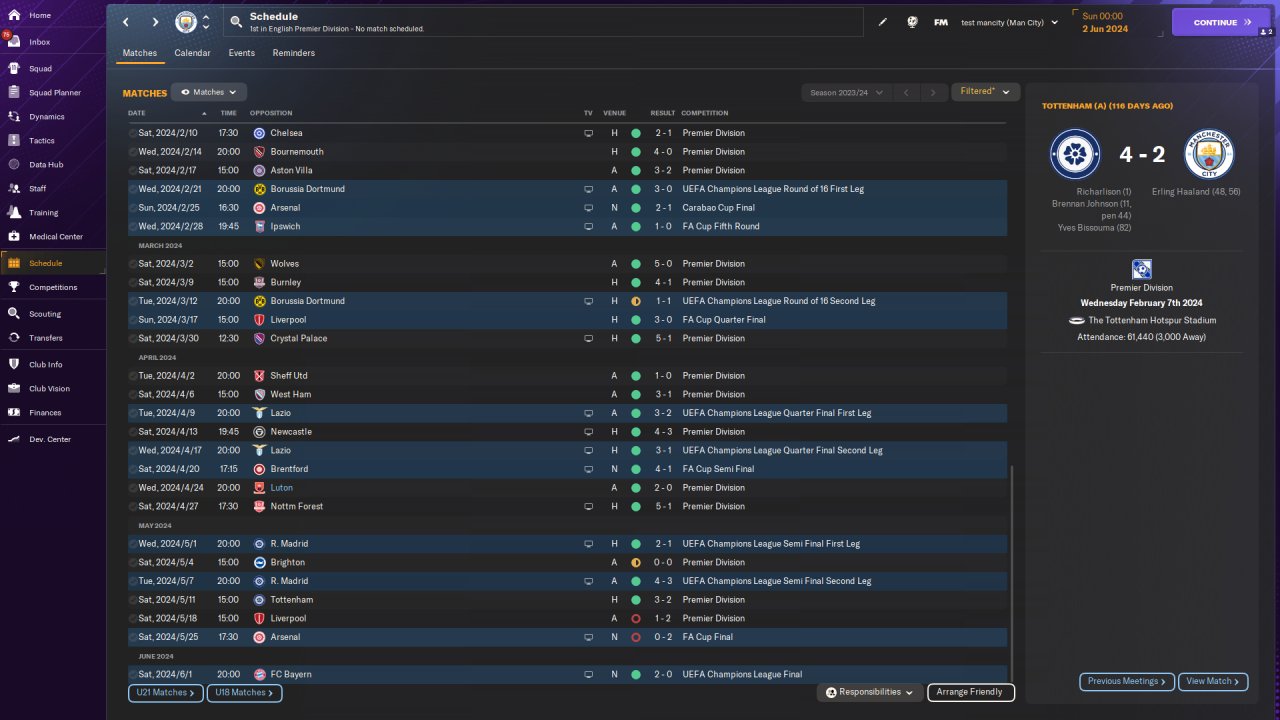The width and height of the screenshot is (1280, 720).
Task: Click the current date display, 2 Jun 2024
Action: tap(1104, 29)
